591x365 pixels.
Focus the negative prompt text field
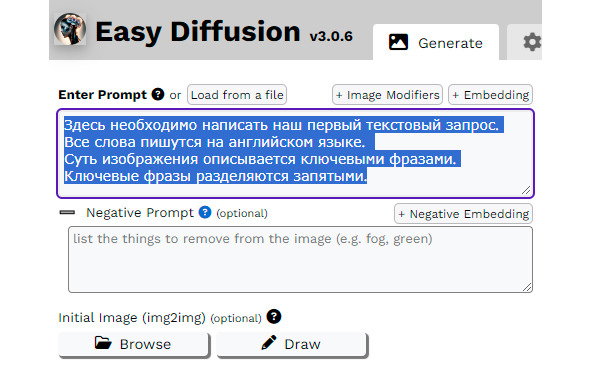[x=300, y=259]
